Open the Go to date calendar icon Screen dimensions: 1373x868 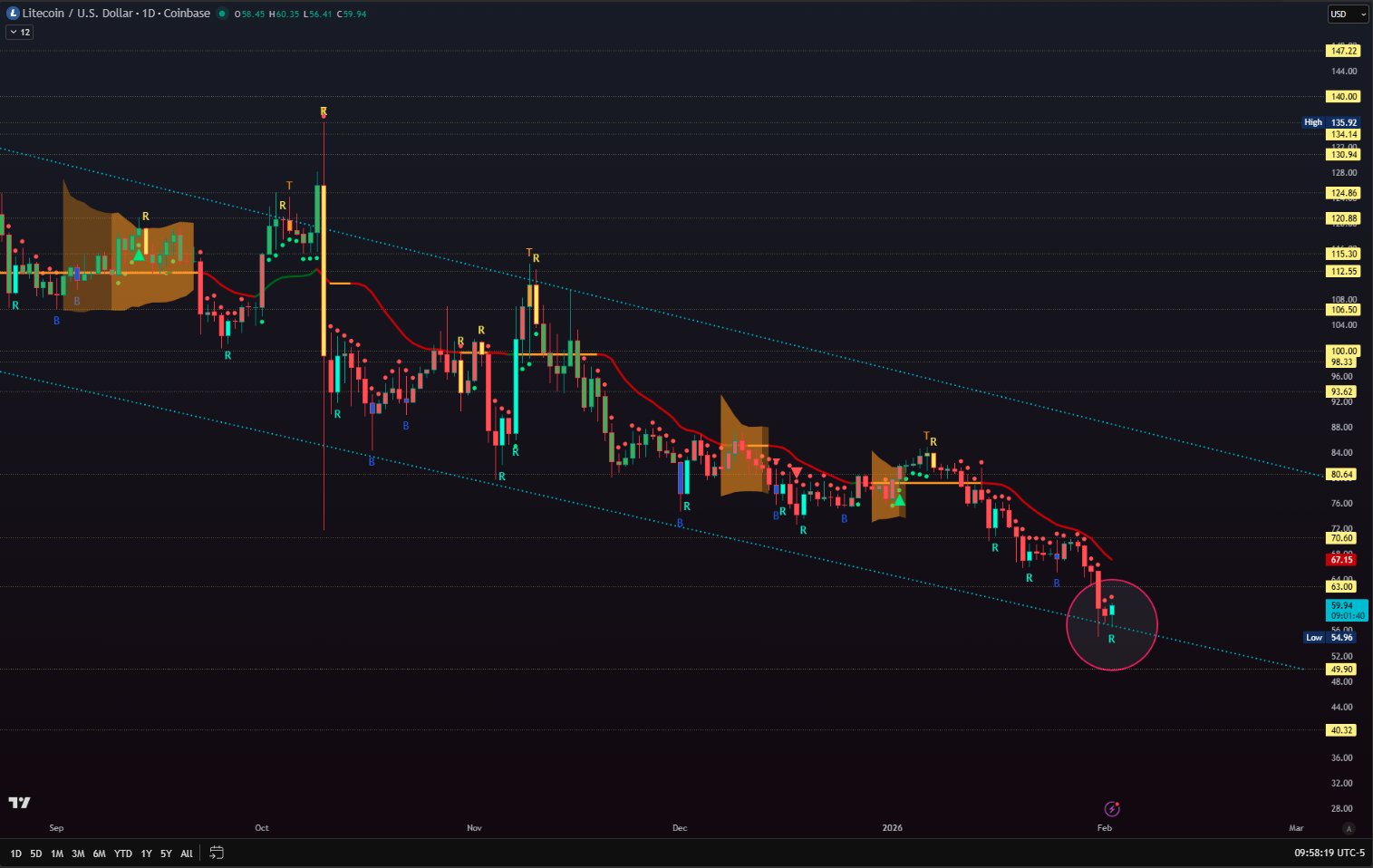click(217, 853)
